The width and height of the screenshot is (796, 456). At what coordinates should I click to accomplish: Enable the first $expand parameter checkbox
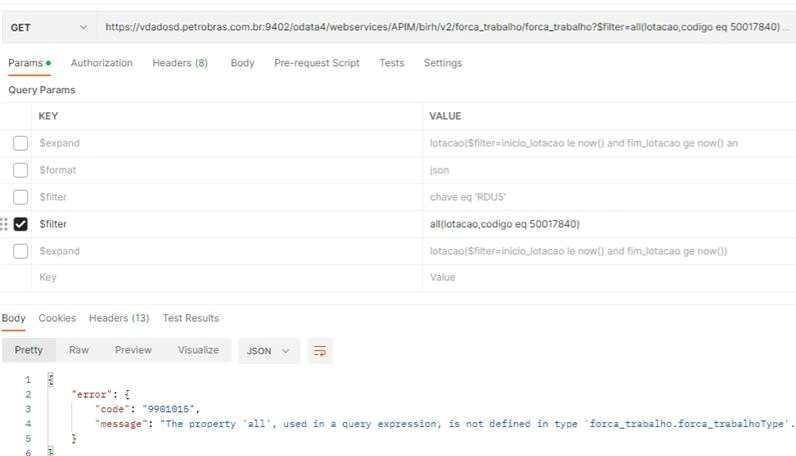[20, 143]
